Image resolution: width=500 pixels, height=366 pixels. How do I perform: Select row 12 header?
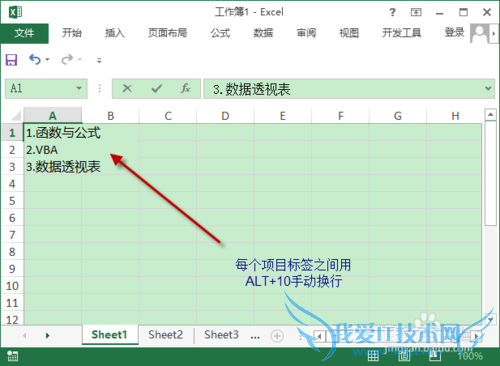(12, 319)
